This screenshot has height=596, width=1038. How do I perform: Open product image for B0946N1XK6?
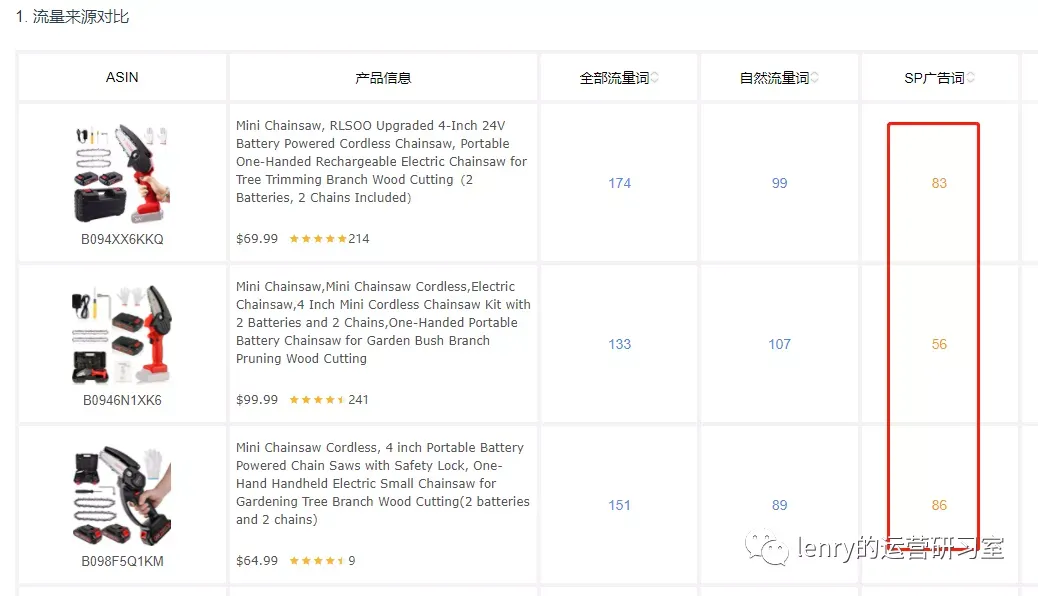(x=122, y=334)
